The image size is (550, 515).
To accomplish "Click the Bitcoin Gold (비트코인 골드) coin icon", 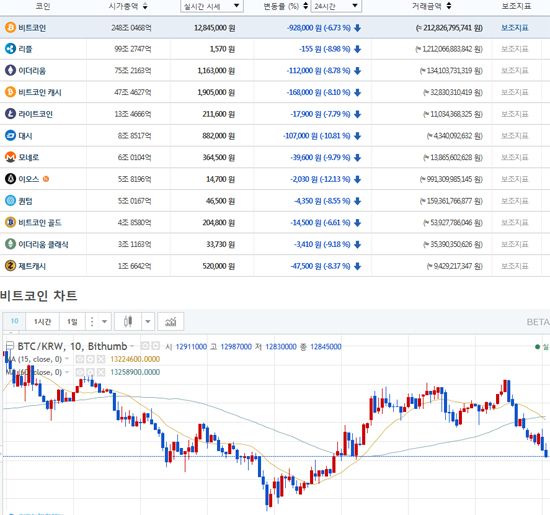I will tap(10, 222).
